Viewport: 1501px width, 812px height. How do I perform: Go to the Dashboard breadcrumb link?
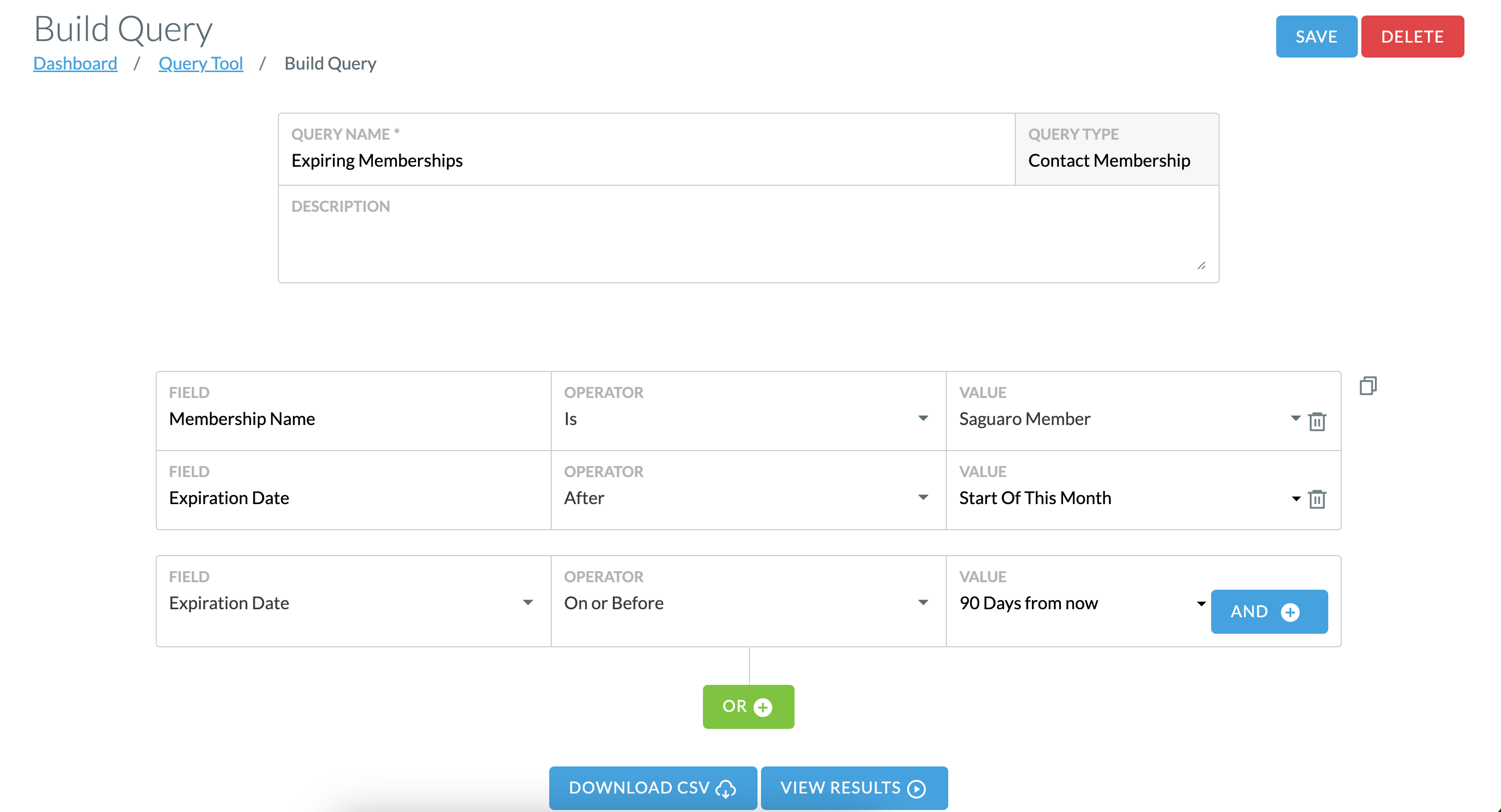click(x=75, y=63)
